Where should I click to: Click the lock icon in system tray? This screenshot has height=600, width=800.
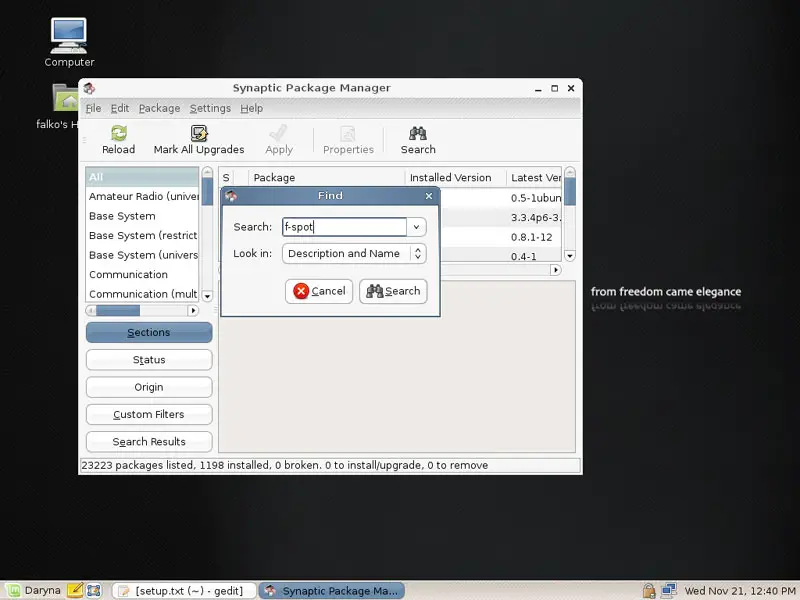648,590
